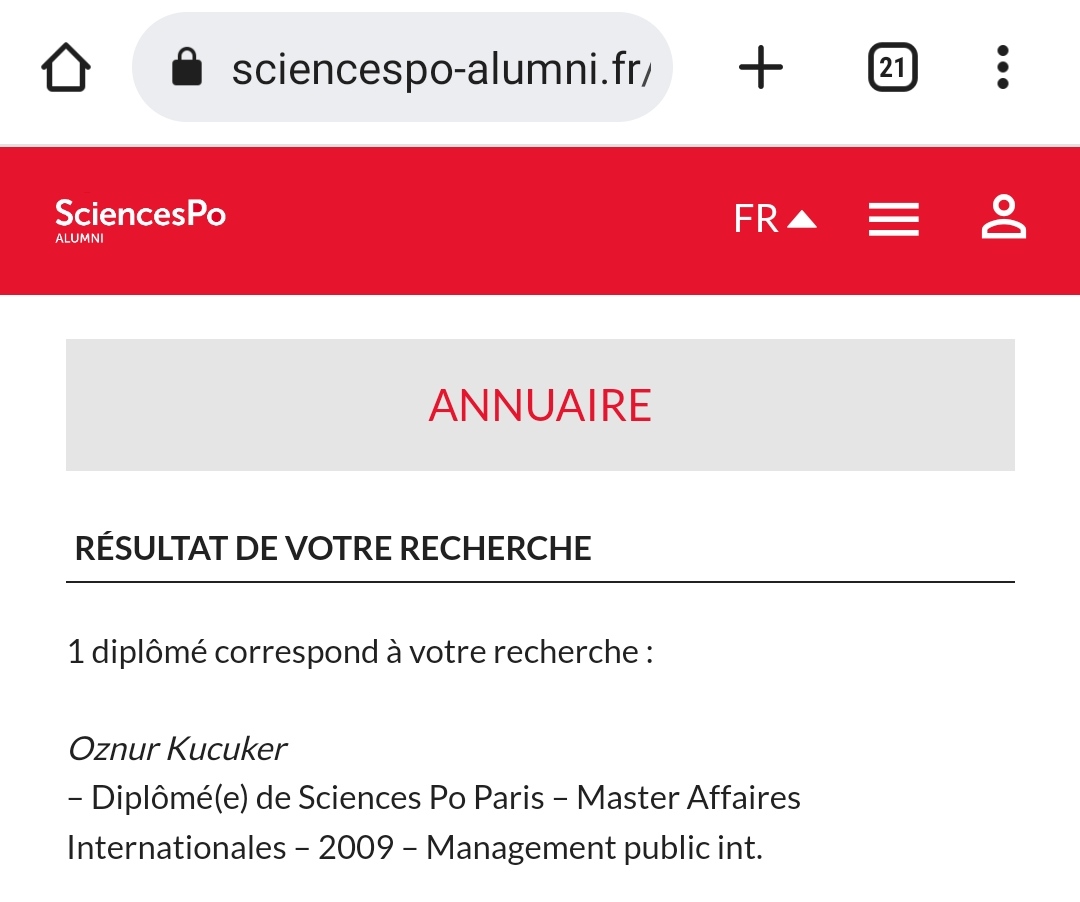Click the '1 diplômé correspond' results count text
The height and width of the screenshot is (902, 1080).
tap(360, 652)
